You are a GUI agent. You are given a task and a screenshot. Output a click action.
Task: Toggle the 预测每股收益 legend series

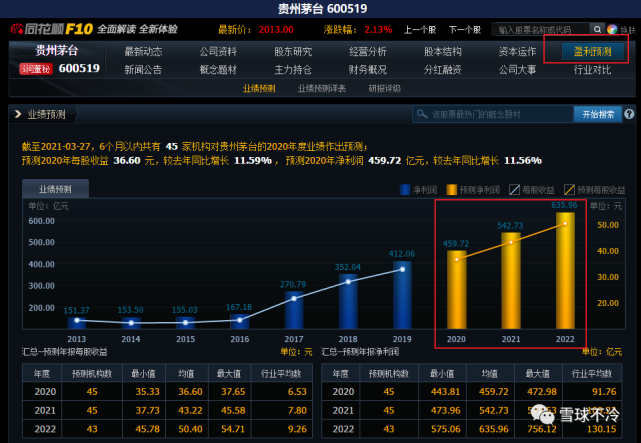(x=595, y=190)
